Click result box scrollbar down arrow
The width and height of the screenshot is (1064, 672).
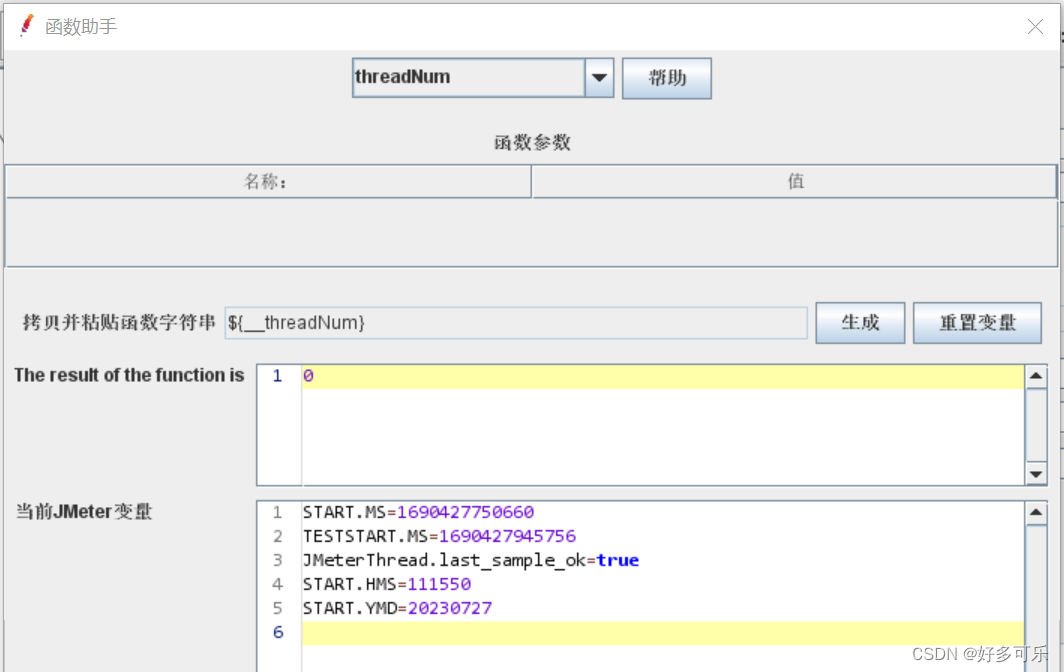pos(1036,474)
